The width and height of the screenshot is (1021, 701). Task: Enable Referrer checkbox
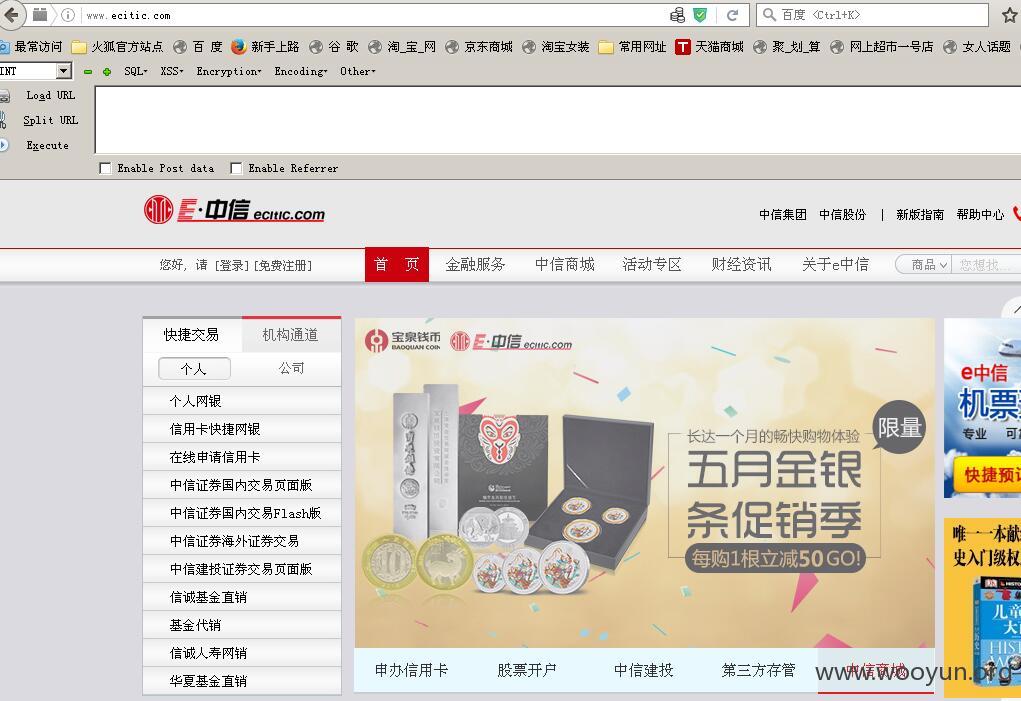tap(236, 169)
